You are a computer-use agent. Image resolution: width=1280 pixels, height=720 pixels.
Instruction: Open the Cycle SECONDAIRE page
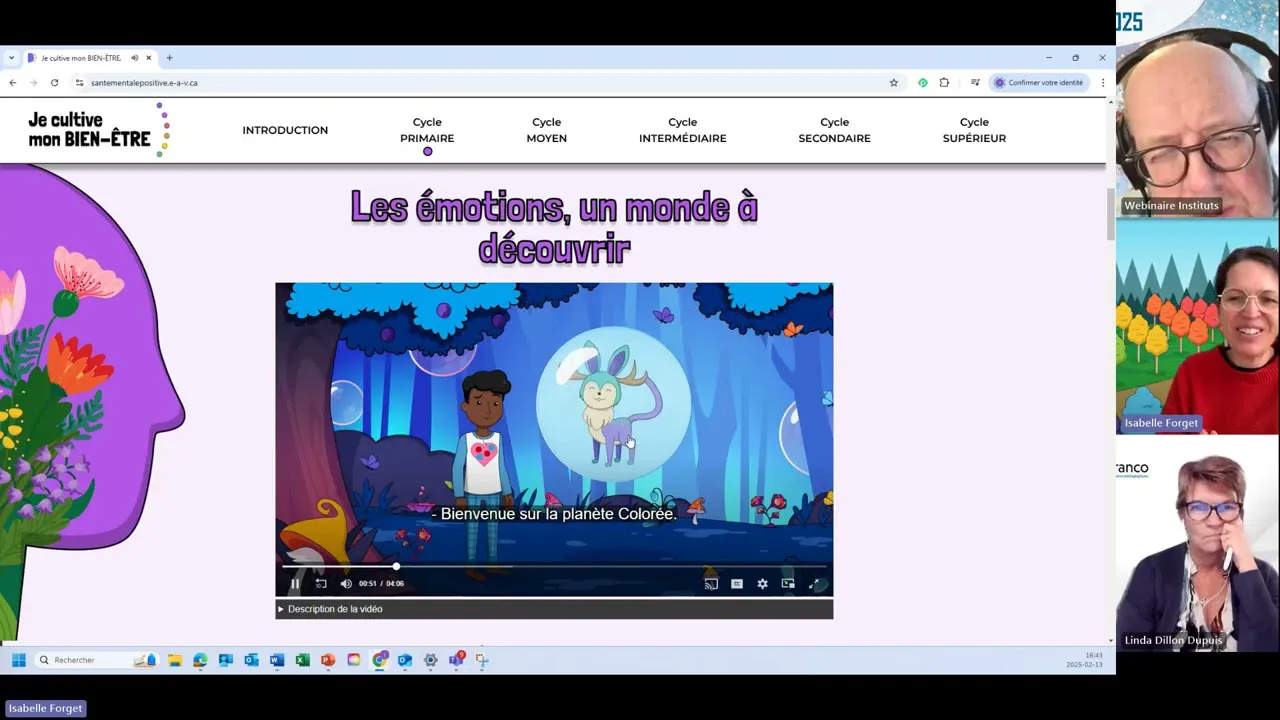click(834, 130)
